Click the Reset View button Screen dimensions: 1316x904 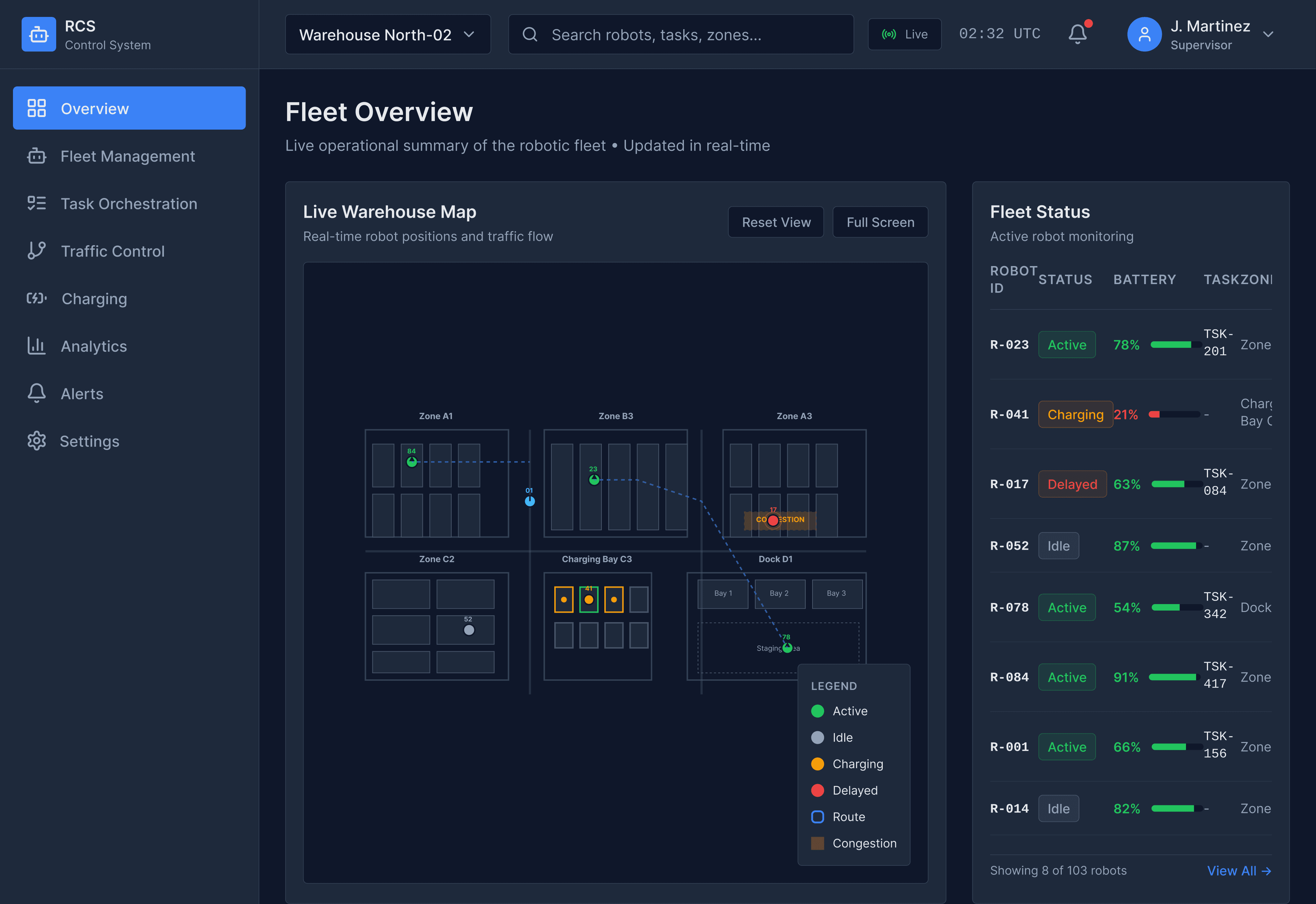pyautogui.click(x=775, y=222)
